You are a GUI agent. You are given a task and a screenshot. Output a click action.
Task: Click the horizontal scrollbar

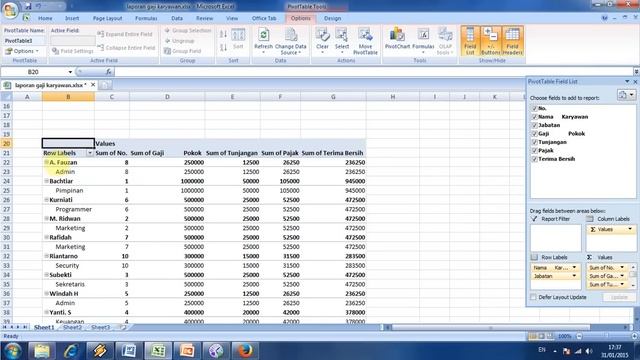(x=491, y=327)
